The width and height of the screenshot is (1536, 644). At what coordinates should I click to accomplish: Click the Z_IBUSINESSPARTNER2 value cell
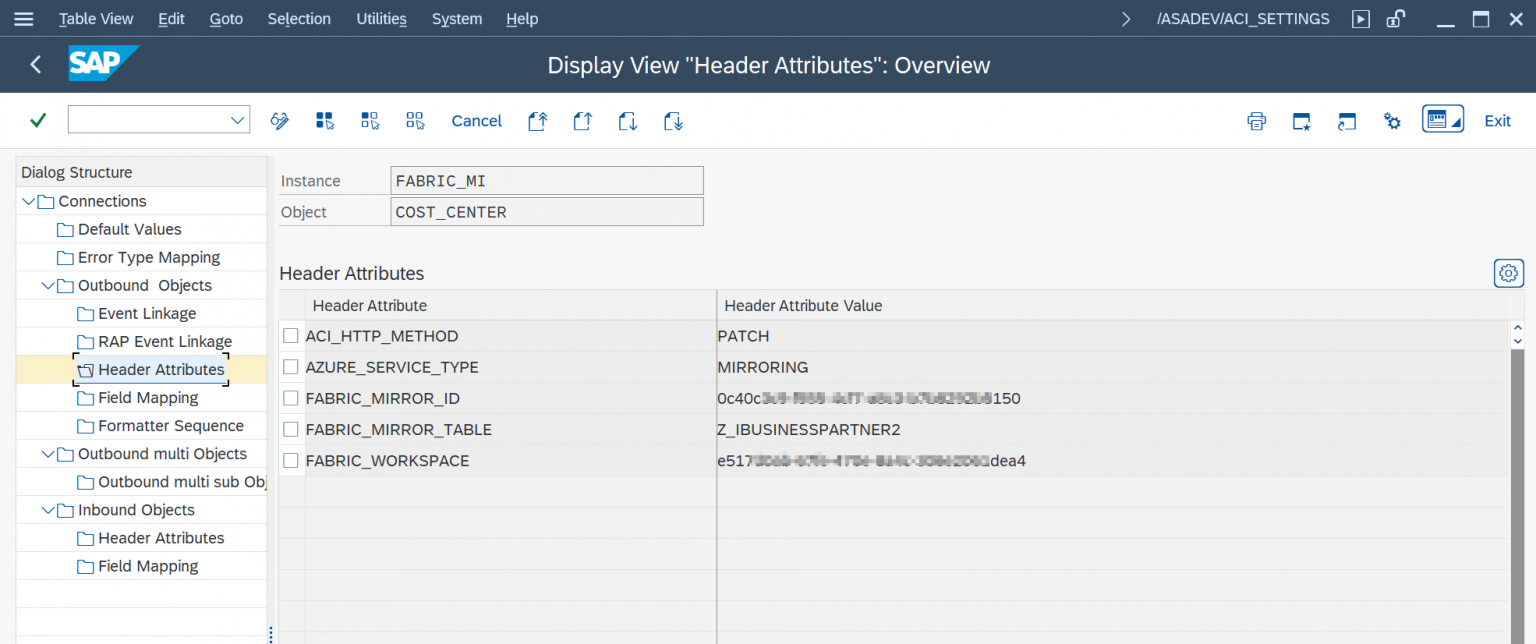[x=1112, y=429]
